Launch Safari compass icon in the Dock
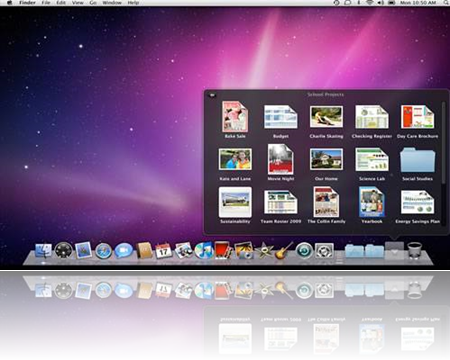Screen dimensions: 450x360 click(x=104, y=251)
